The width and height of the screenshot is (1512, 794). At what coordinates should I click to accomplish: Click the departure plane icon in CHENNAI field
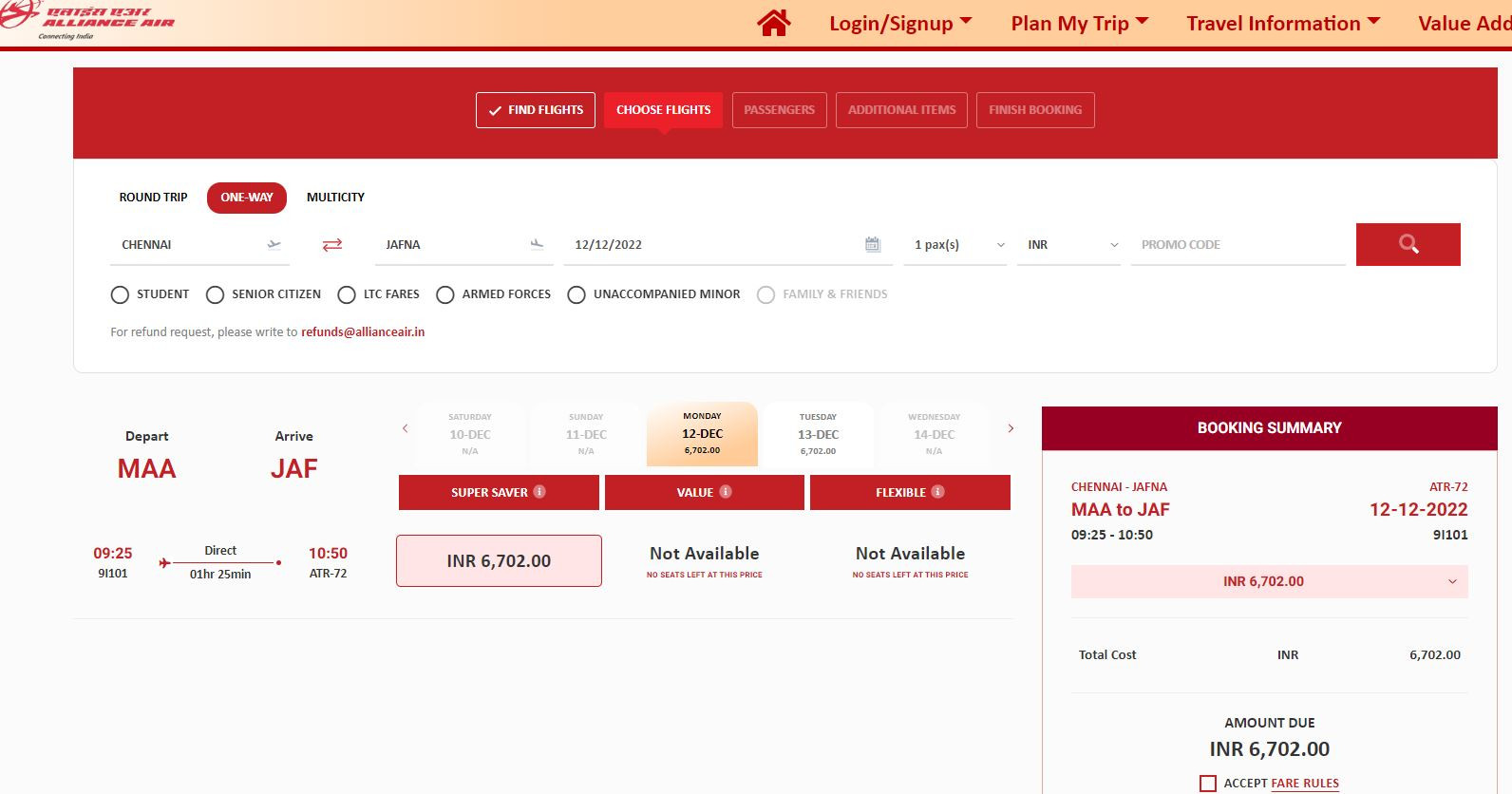[274, 244]
